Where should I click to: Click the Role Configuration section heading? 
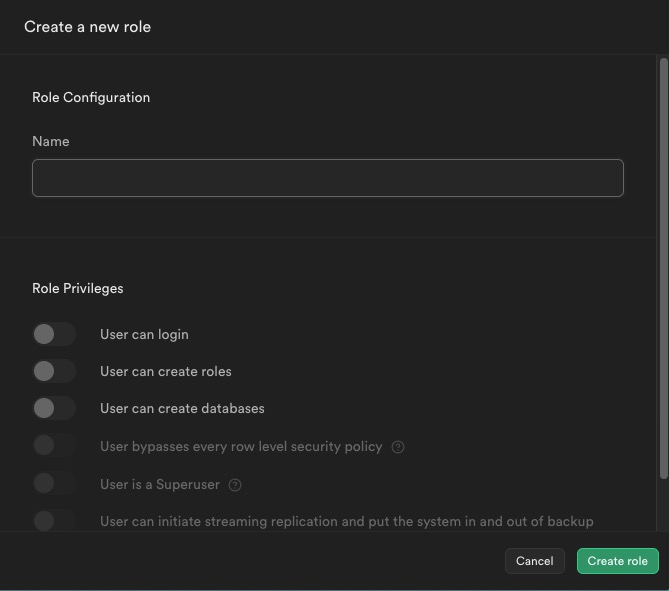pyautogui.click(x=91, y=97)
